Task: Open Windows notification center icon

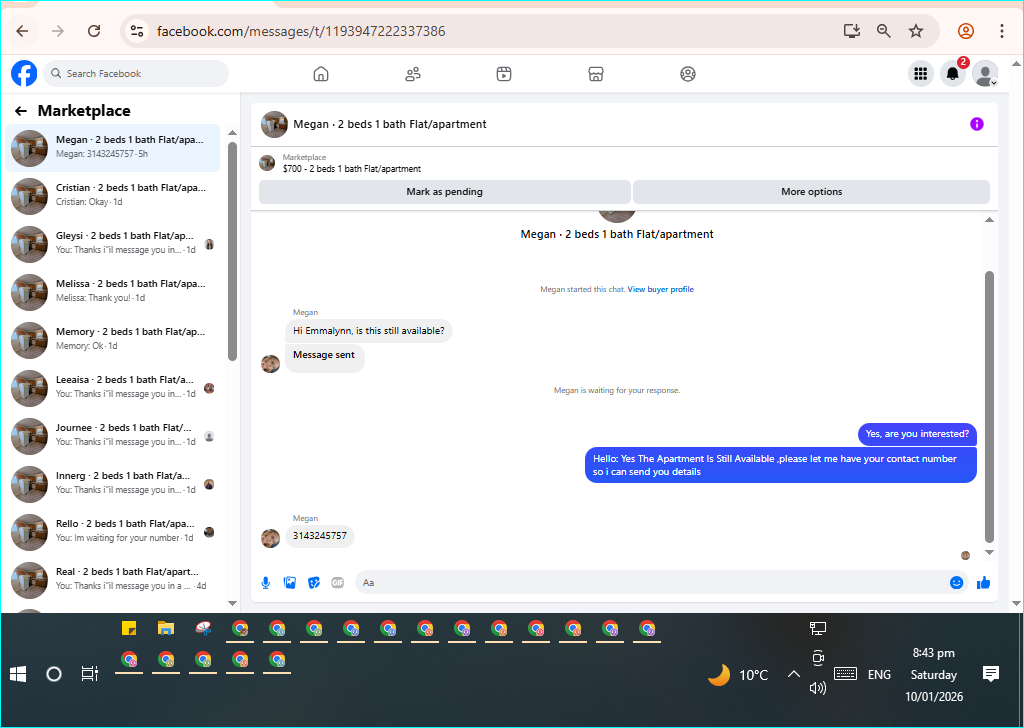Action: pyautogui.click(x=991, y=674)
